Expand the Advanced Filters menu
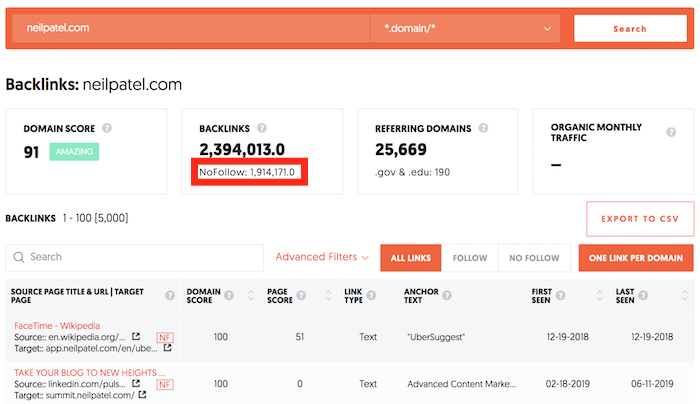Viewport: 700px width, 404px height. [322, 257]
